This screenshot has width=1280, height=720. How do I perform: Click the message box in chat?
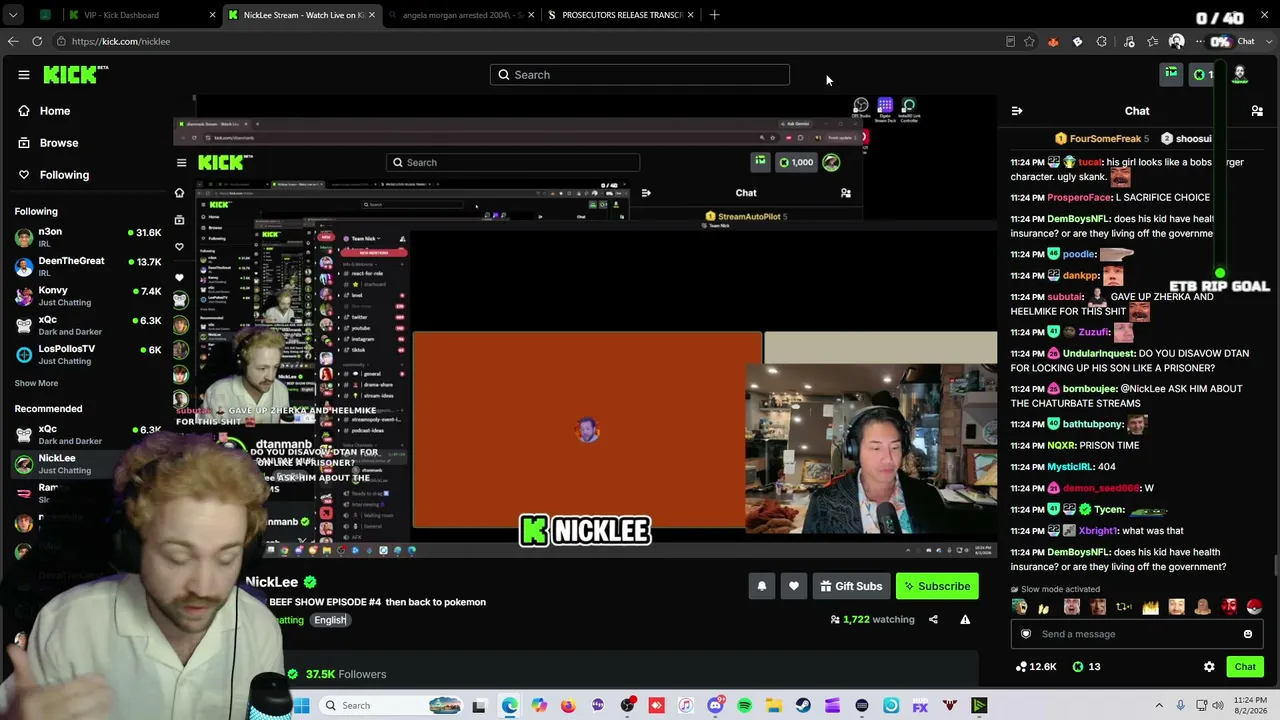click(1137, 634)
